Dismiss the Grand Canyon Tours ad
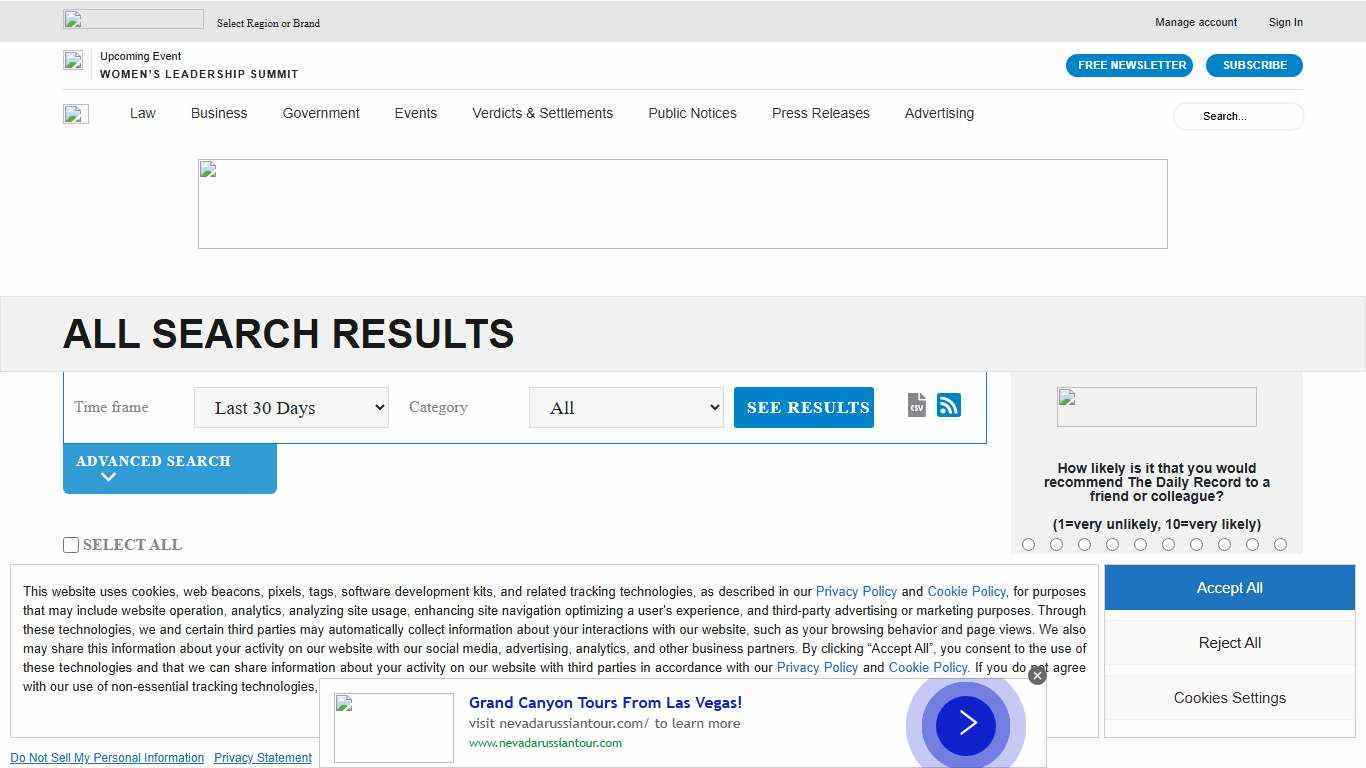The width and height of the screenshot is (1366, 768). point(1037,675)
